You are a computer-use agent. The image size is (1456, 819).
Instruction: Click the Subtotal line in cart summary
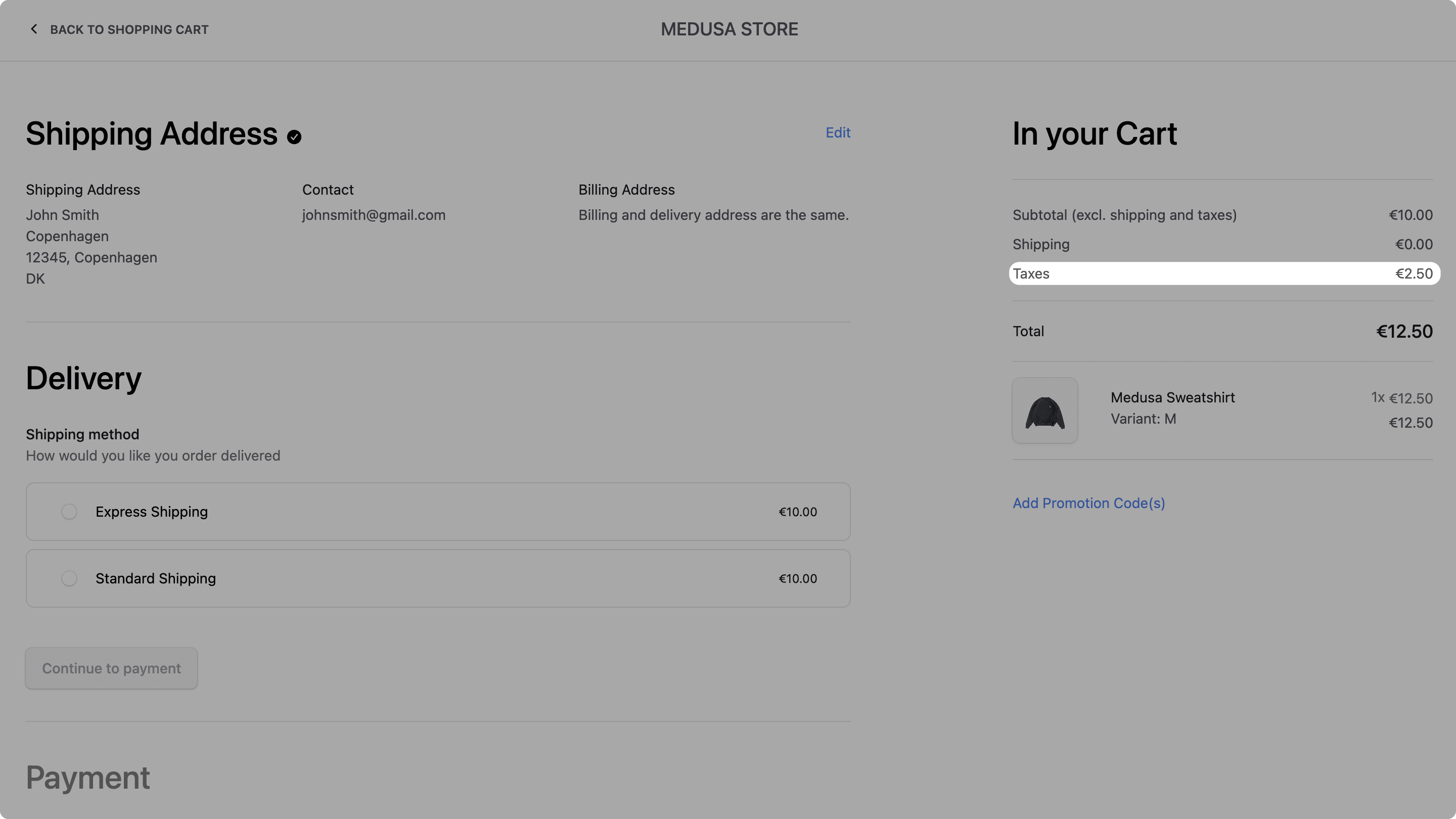tap(1124, 215)
